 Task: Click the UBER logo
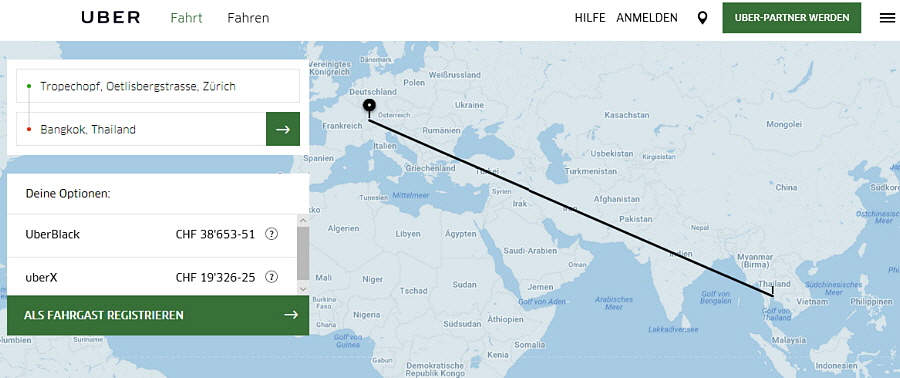(111, 18)
